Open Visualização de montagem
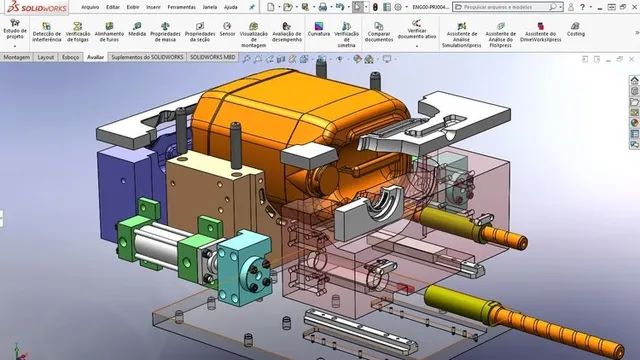 [x=253, y=35]
